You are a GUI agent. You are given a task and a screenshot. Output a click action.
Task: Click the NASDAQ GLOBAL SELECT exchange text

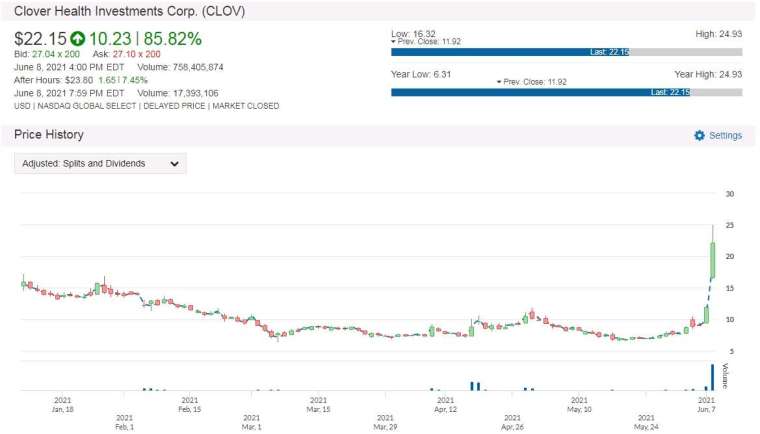point(87,106)
